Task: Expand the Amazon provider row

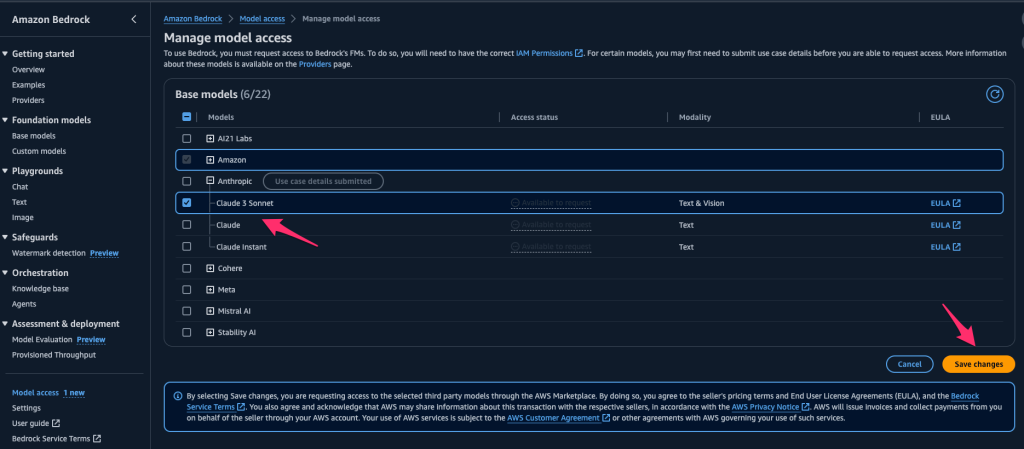Action: click(210, 160)
